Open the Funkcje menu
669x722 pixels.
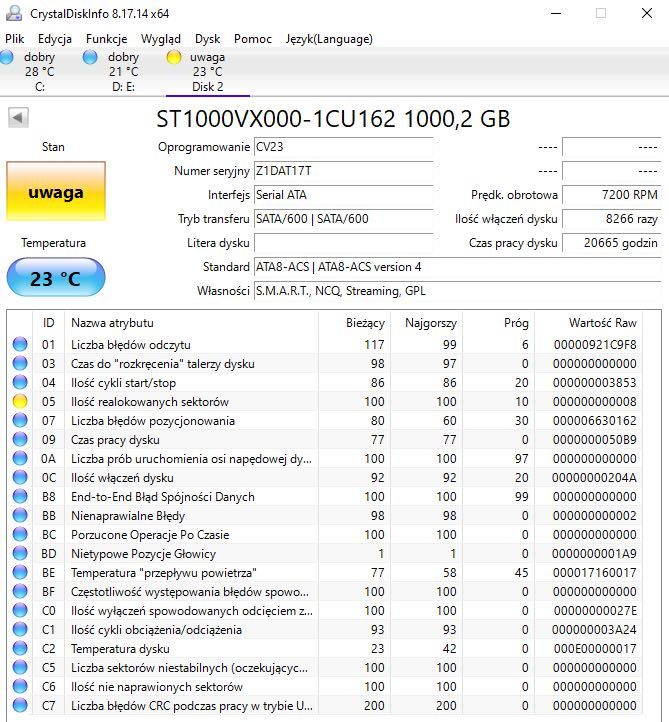pos(106,39)
